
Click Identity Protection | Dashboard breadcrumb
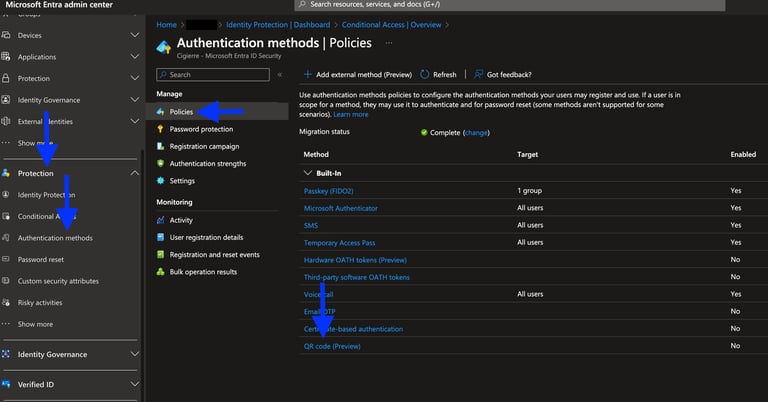[278, 24]
